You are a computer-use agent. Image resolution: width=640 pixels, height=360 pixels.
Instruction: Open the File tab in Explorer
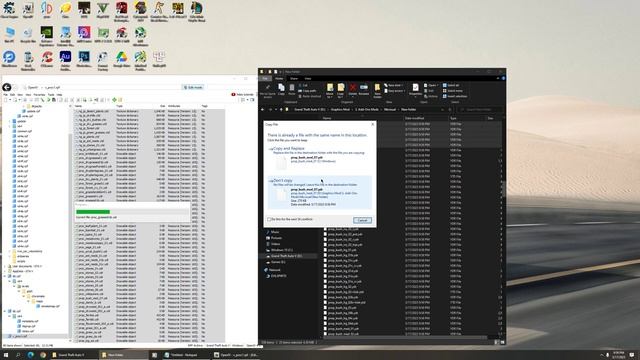pos(265,78)
